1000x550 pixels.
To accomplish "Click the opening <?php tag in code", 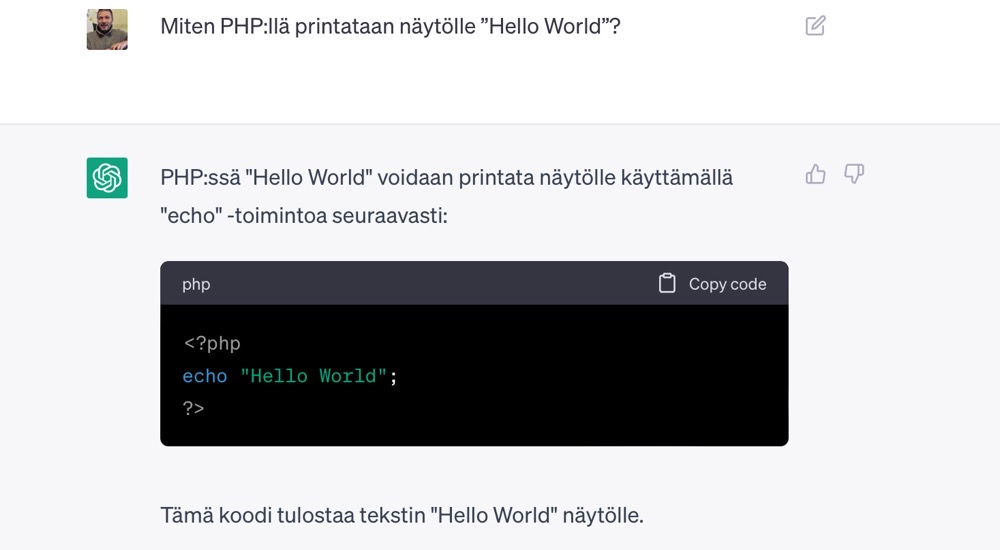I will coord(212,344).
